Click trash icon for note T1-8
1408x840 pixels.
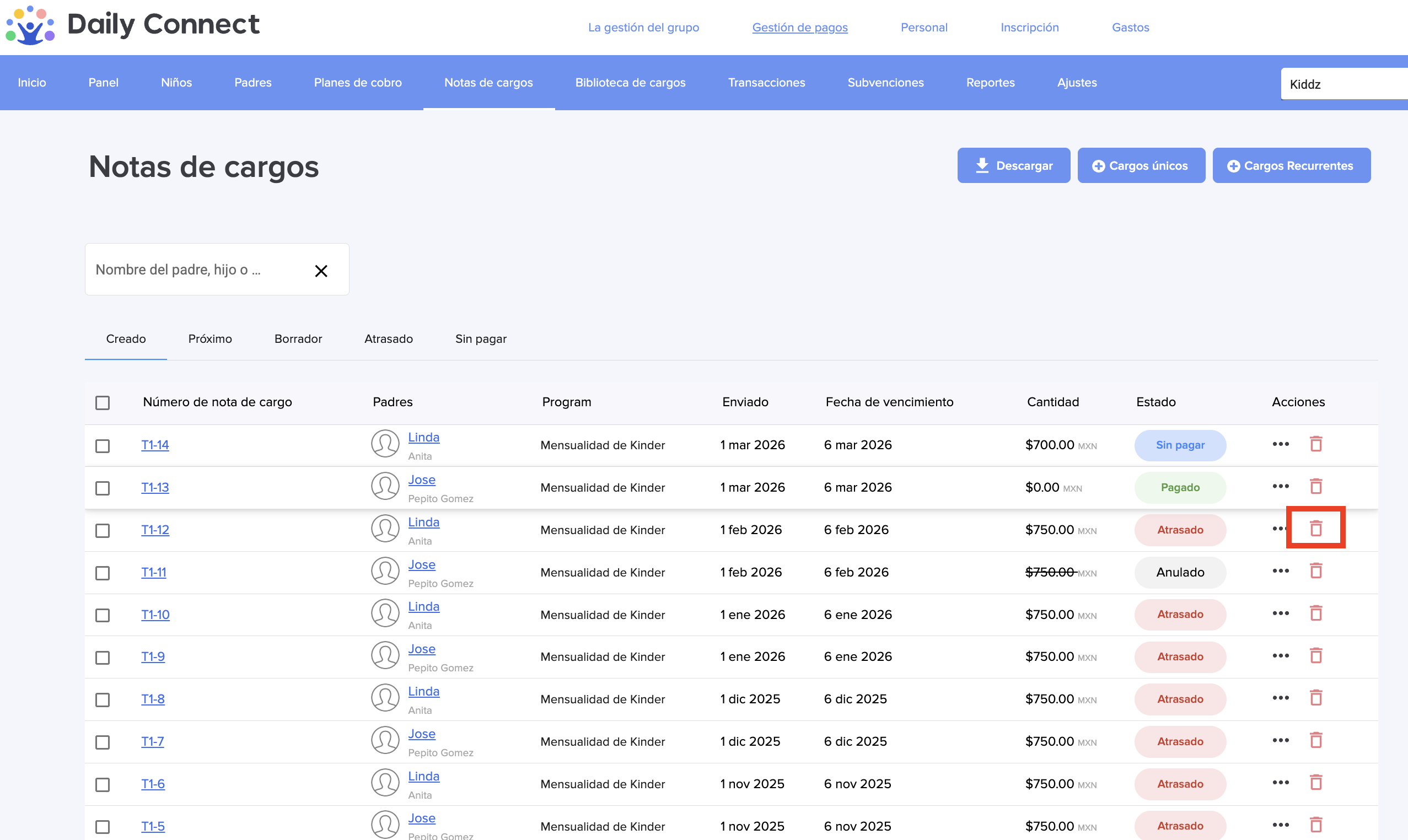coord(1315,698)
